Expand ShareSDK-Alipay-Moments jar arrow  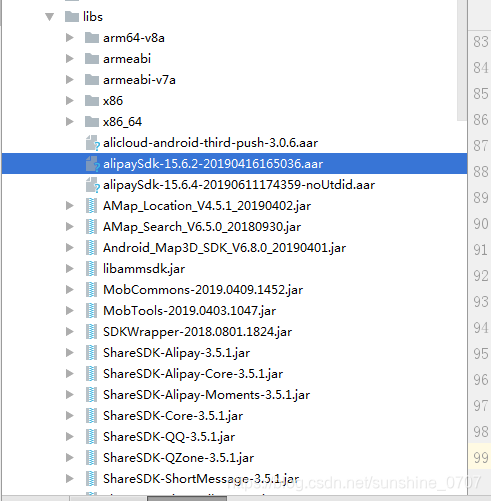click(69, 395)
